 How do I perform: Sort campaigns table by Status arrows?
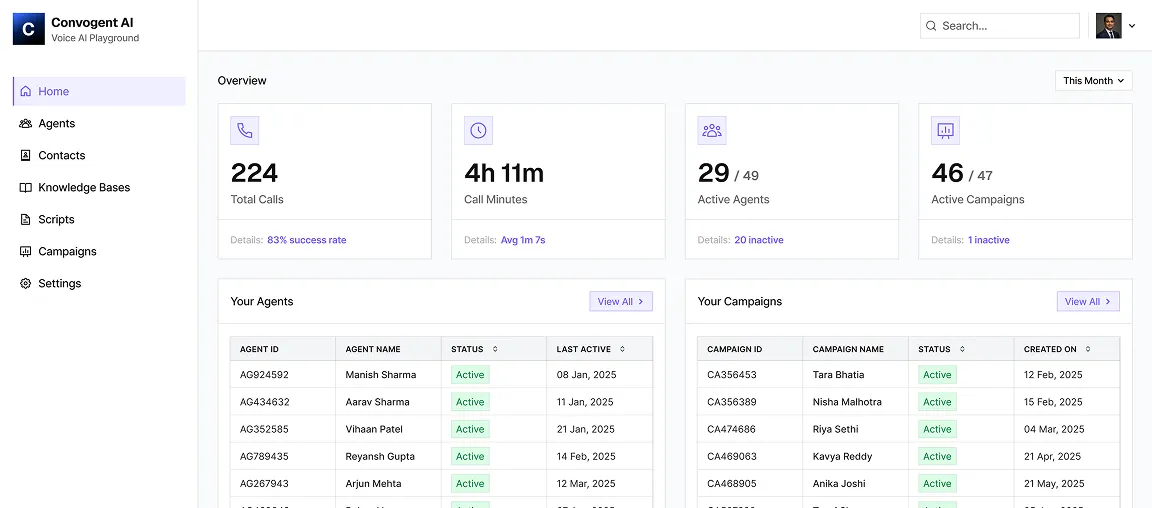click(962, 349)
